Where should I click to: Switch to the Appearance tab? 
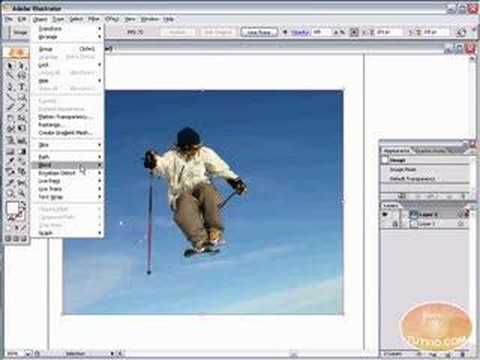click(x=396, y=151)
